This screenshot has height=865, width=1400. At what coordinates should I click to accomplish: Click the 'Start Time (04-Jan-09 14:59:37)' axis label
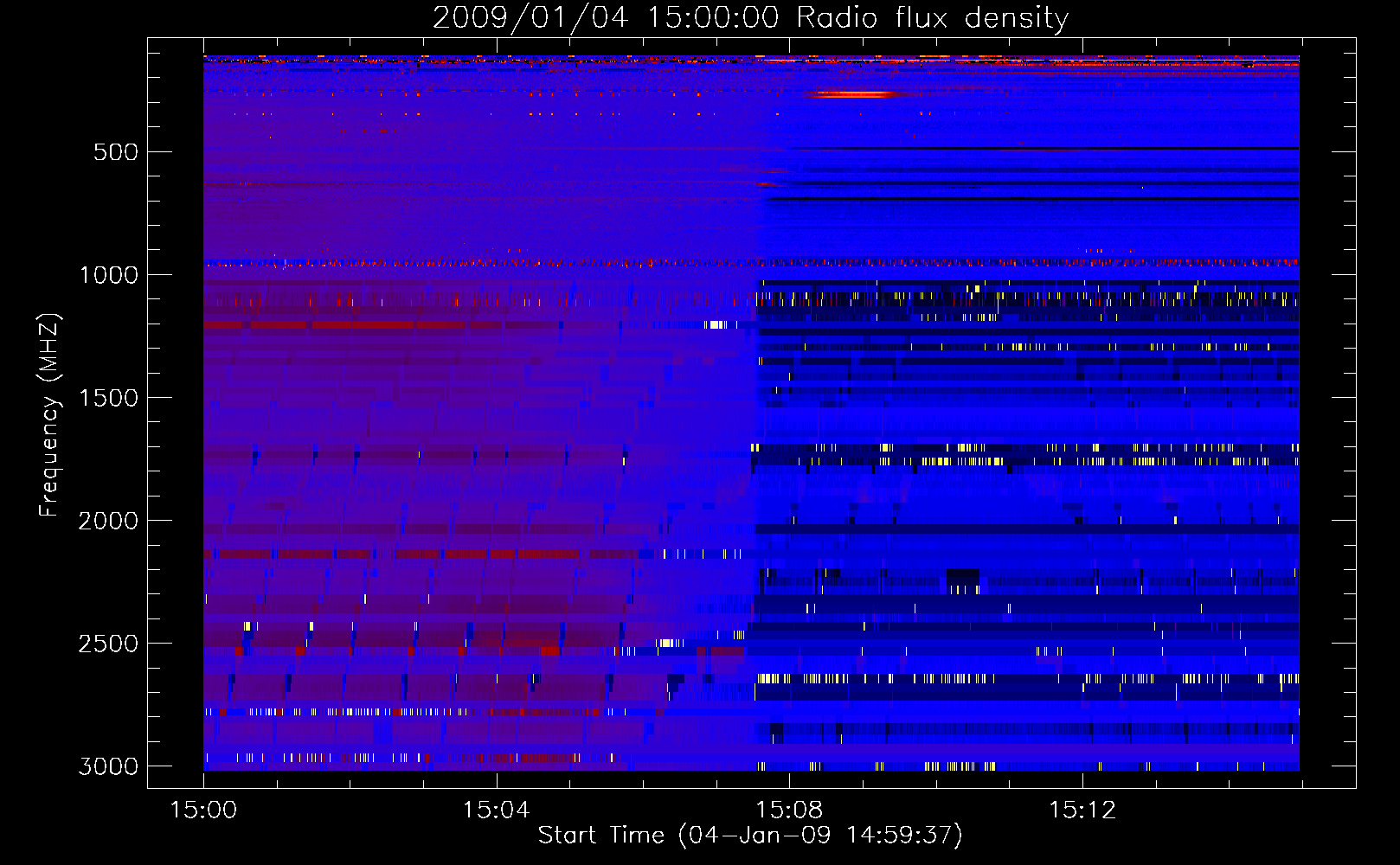[750, 836]
